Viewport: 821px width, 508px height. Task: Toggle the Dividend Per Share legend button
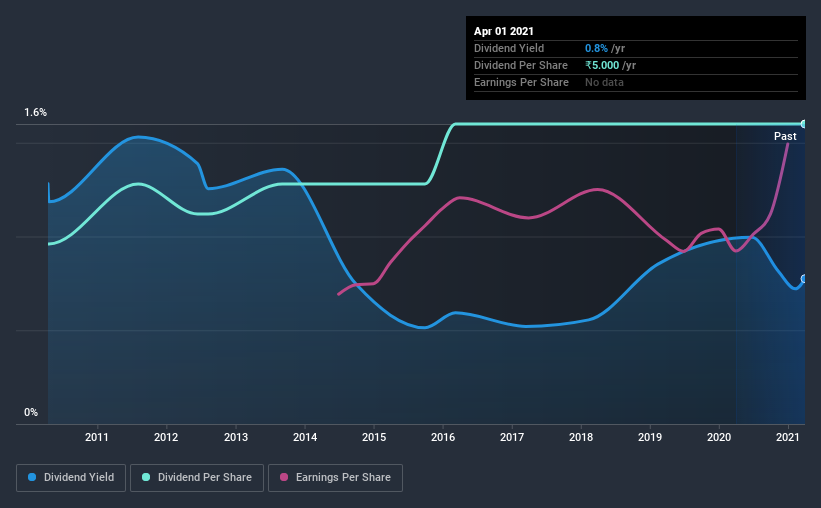click(x=197, y=478)
